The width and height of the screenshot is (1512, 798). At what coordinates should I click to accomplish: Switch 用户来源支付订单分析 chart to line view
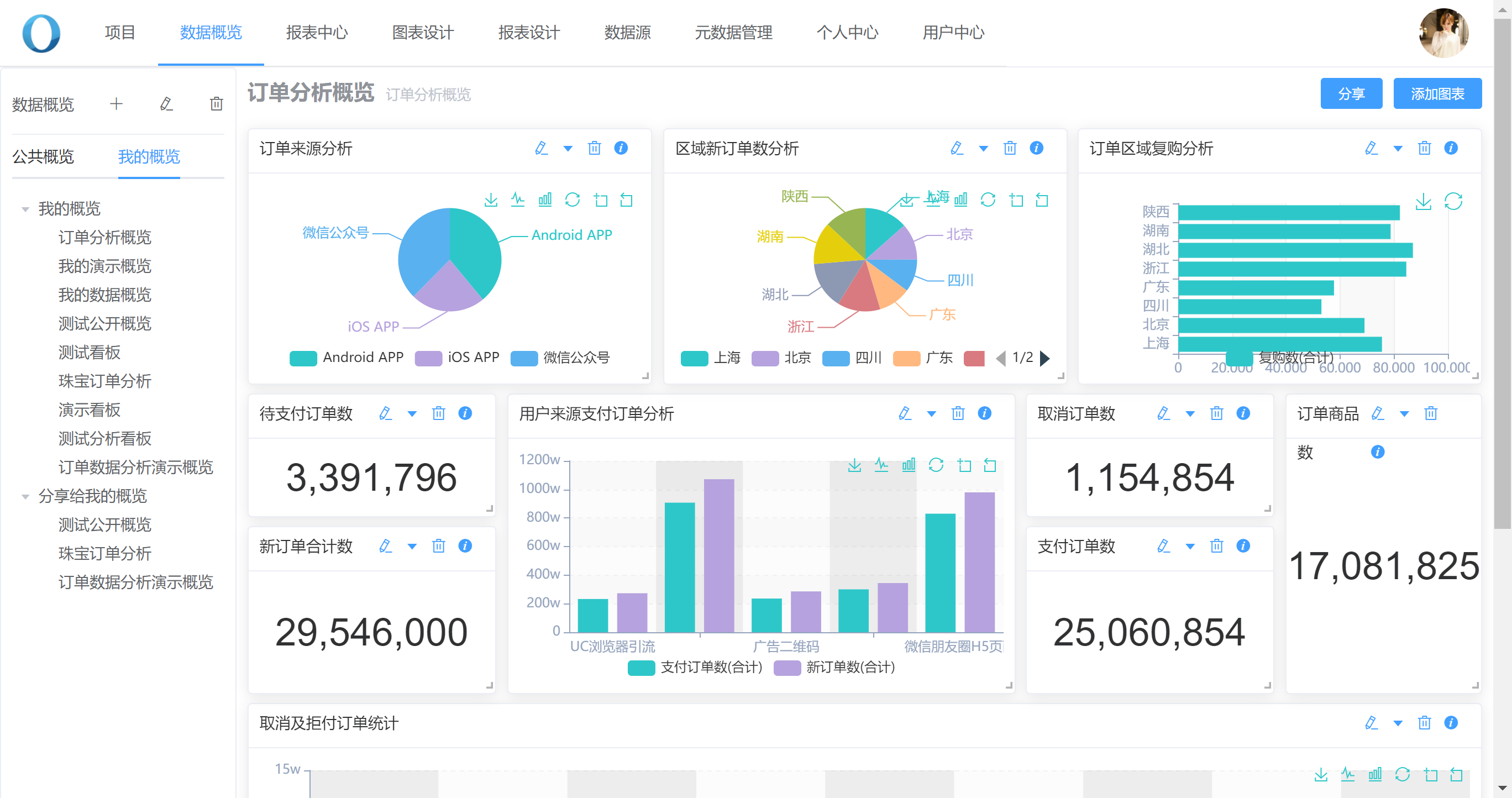tap(881, 465)
